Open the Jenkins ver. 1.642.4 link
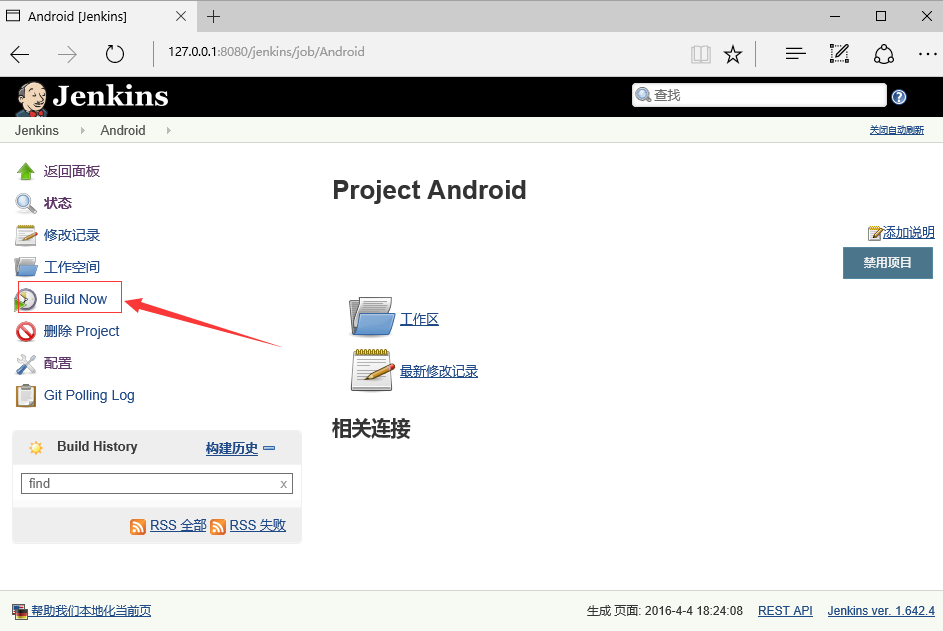 [x=881, y=611]
